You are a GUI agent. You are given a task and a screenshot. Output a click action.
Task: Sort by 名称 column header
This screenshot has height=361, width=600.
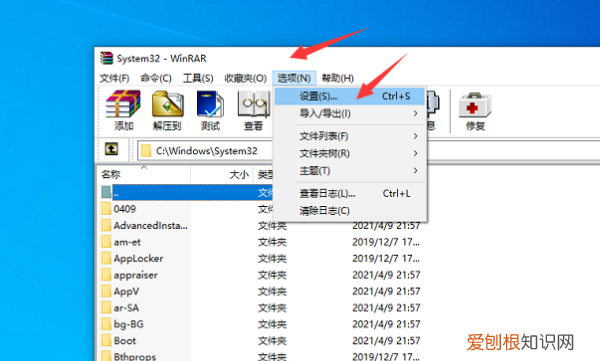144,175
